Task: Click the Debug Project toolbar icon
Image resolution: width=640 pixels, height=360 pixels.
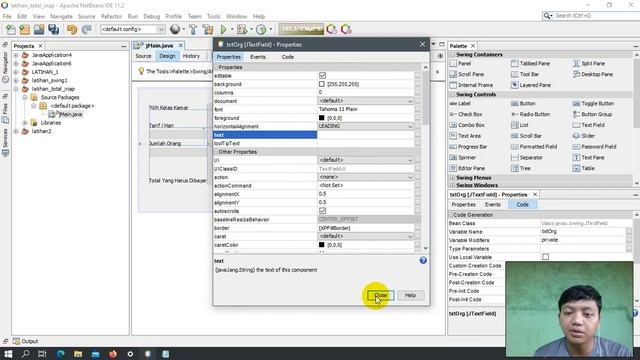Action: [242, 29]
